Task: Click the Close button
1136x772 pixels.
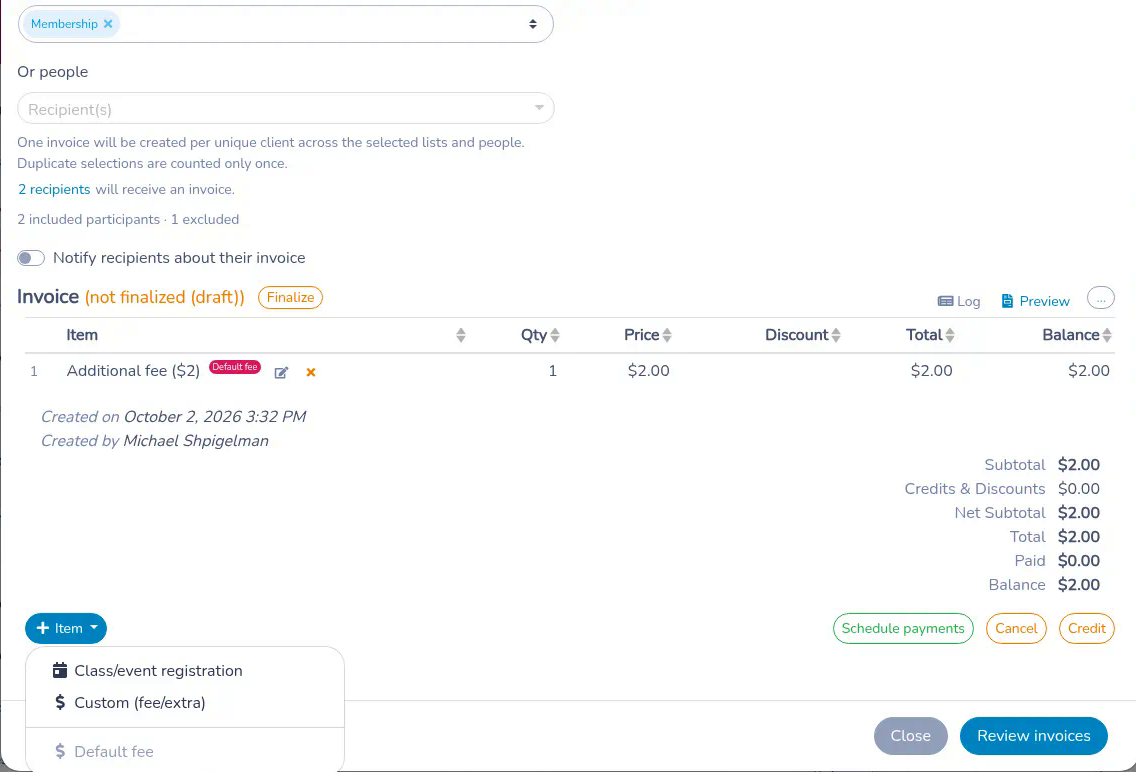Action: [911, 736]
